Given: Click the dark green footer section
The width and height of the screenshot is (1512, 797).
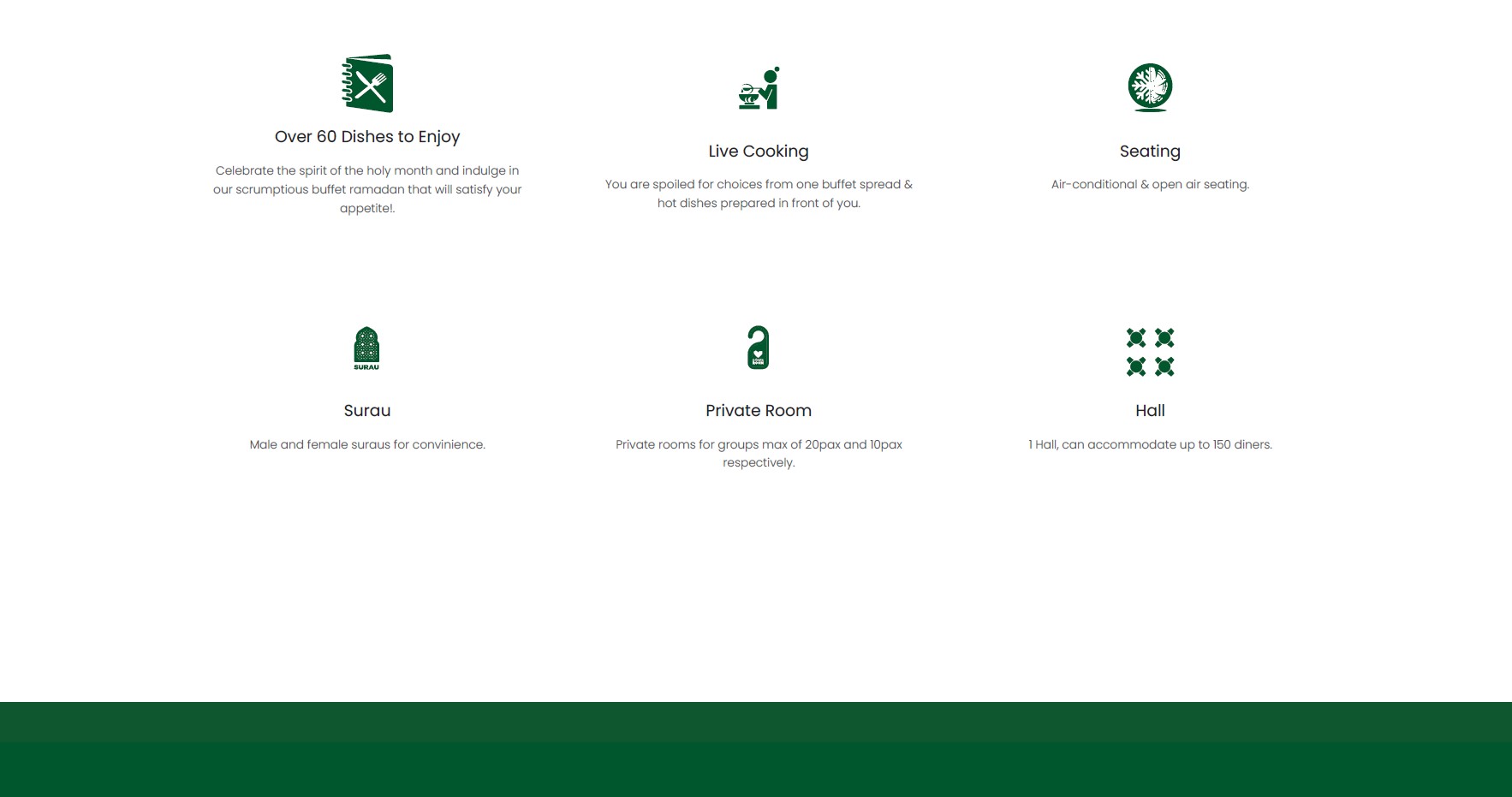Looking at the screenshot, I should [x=756, y=770].
